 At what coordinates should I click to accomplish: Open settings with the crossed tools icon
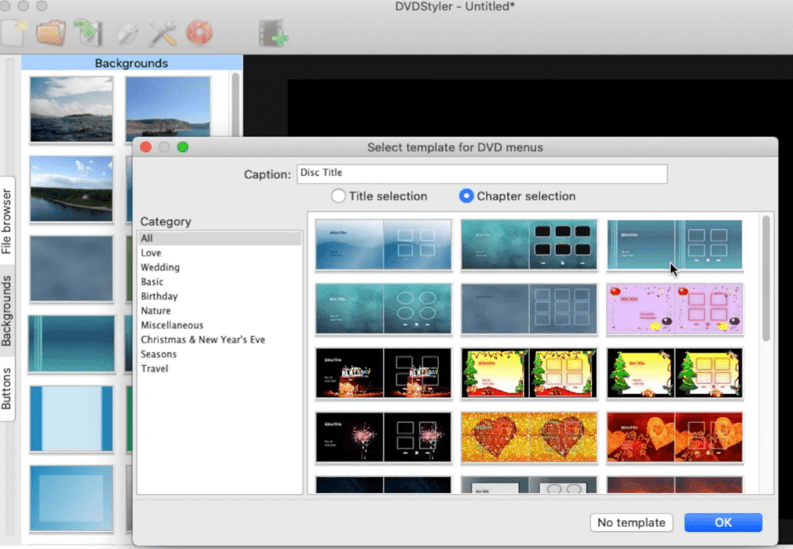[163, 33]
